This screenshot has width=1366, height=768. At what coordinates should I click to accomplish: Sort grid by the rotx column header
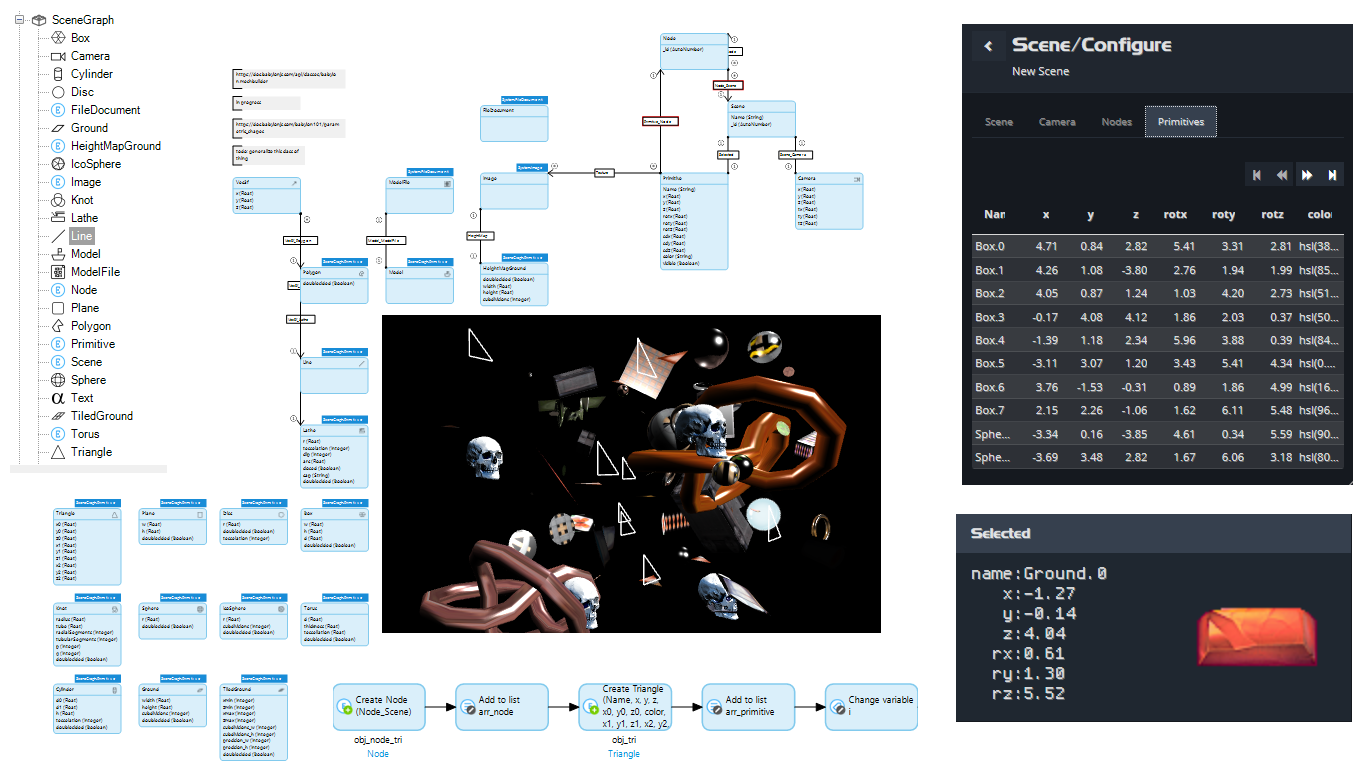[1175, 215]
